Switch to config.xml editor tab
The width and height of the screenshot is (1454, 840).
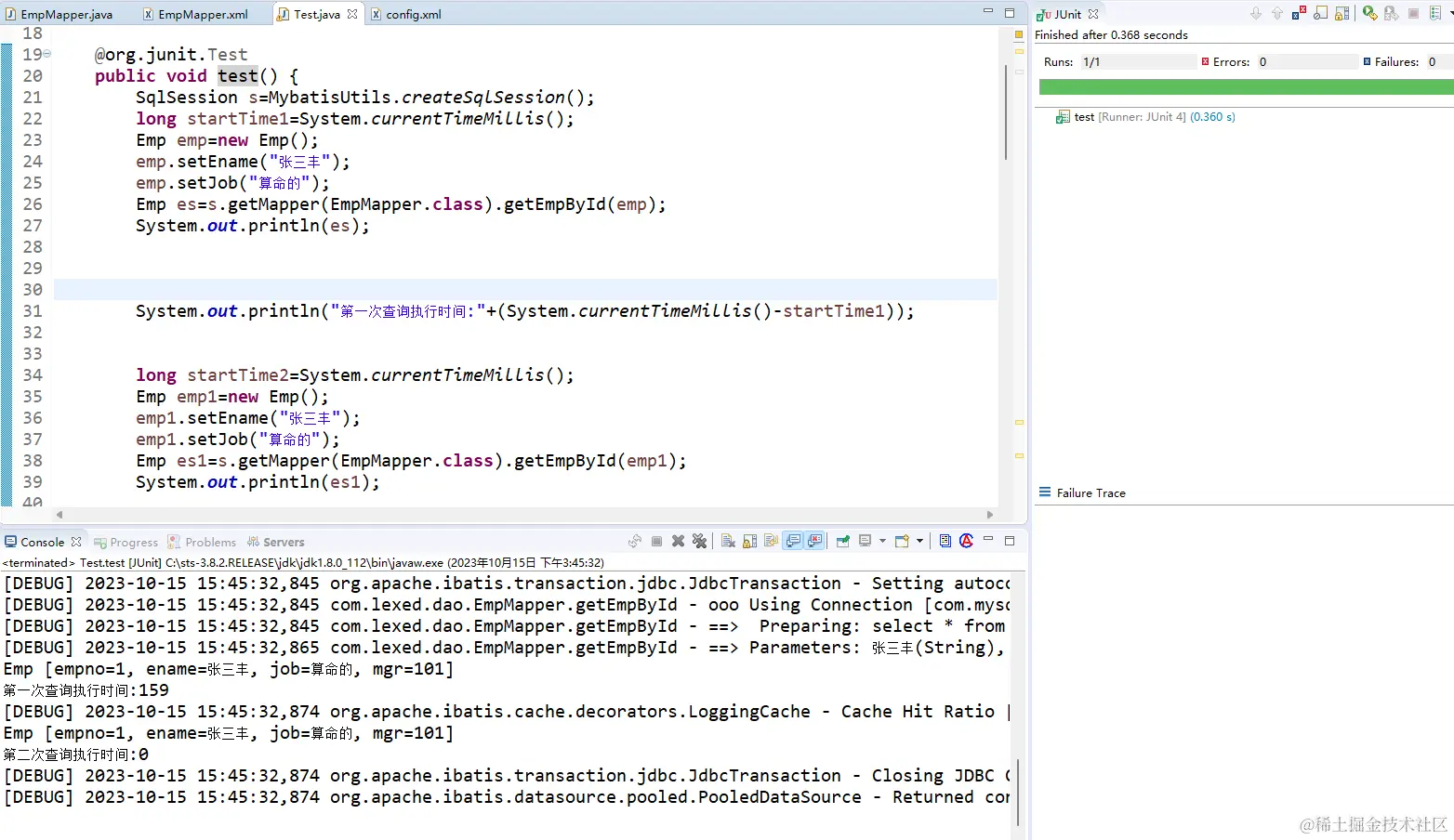[x=406, y=14]
